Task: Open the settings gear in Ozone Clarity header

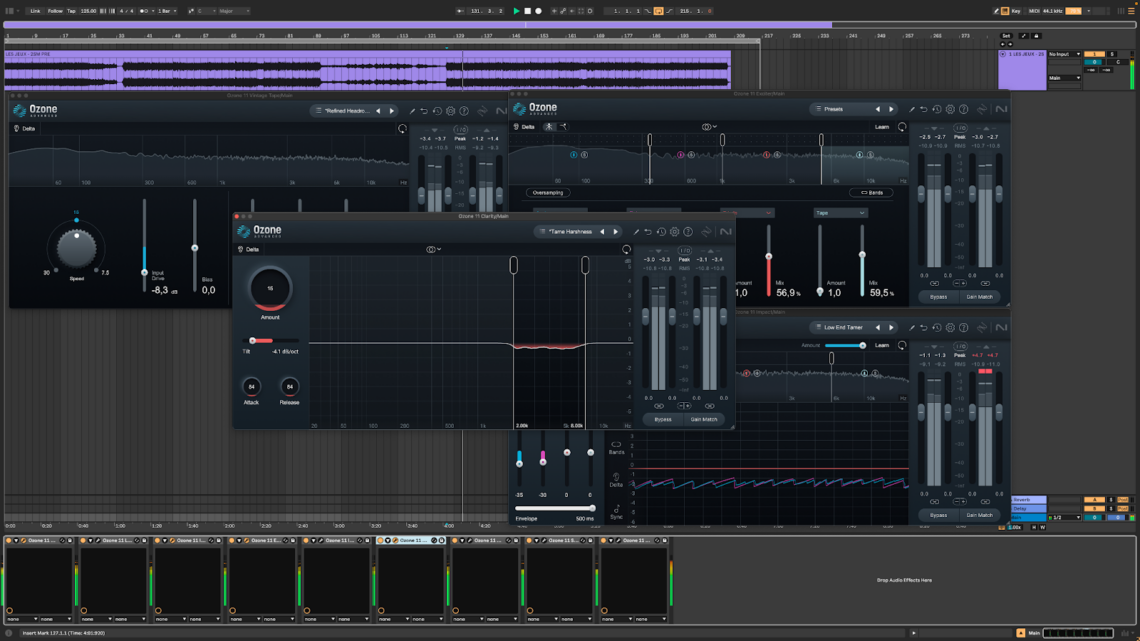Action: (x=673, y=230)
